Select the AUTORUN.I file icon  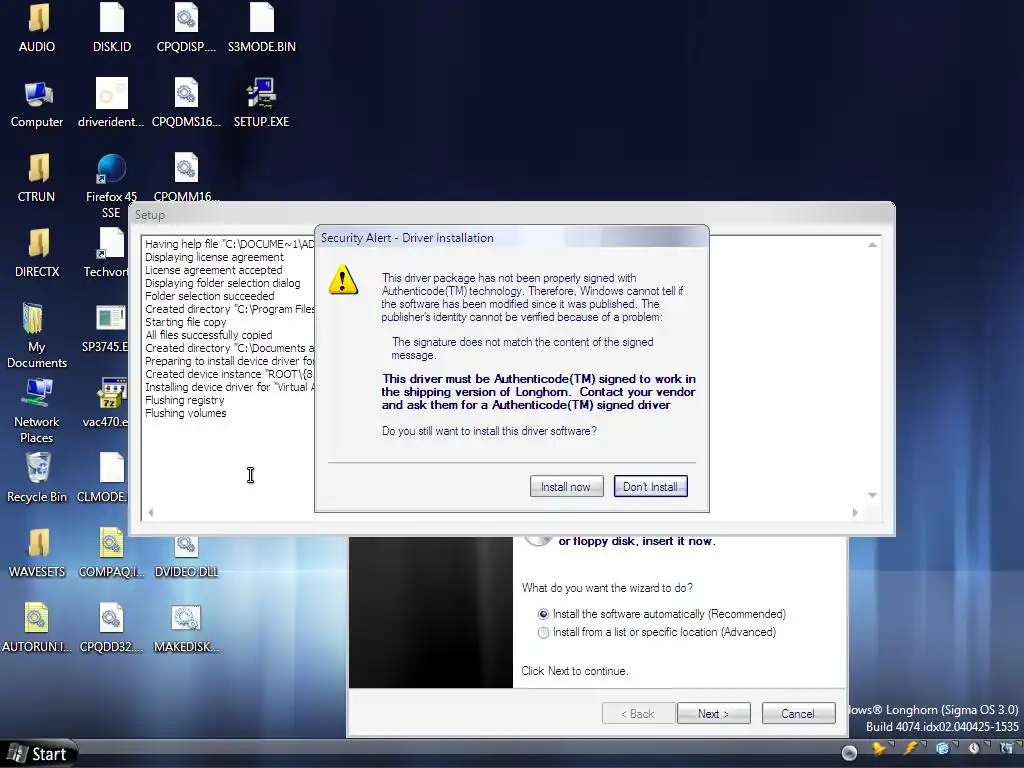coord(37,628)
